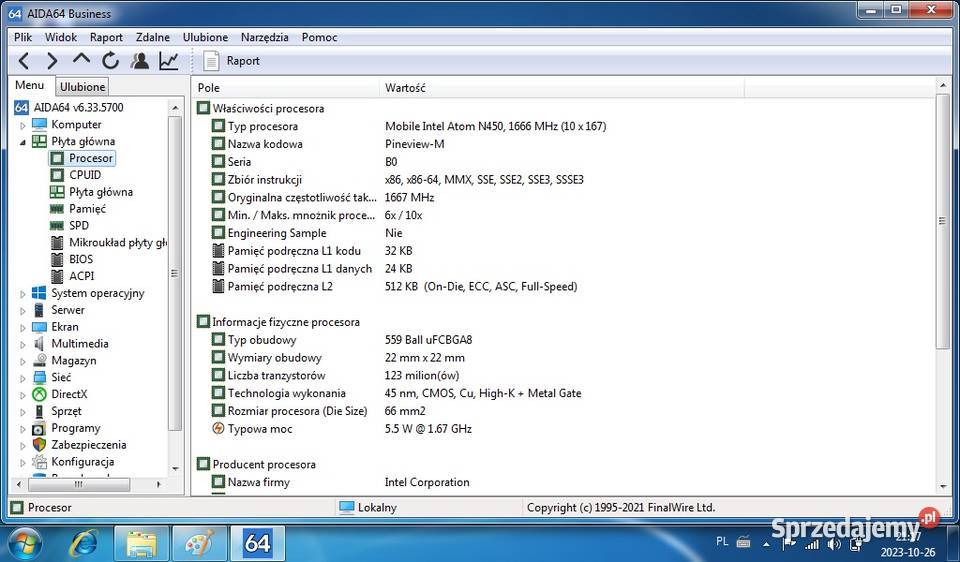
Task: Select the AIDA64 v6.33.5700 root node
Action: pos(69,108)
